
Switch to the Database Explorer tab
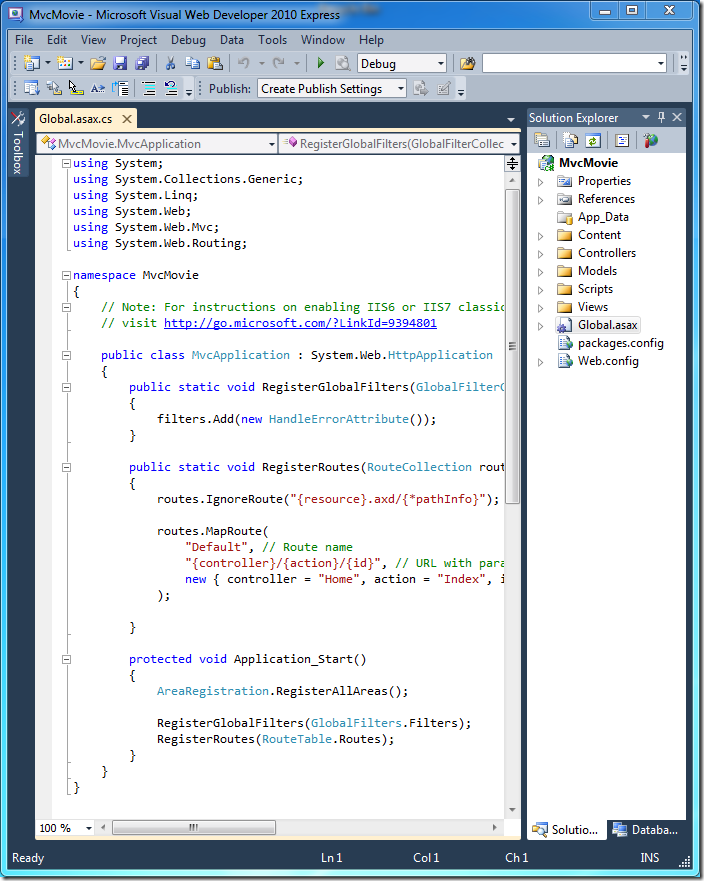[646, 829]
